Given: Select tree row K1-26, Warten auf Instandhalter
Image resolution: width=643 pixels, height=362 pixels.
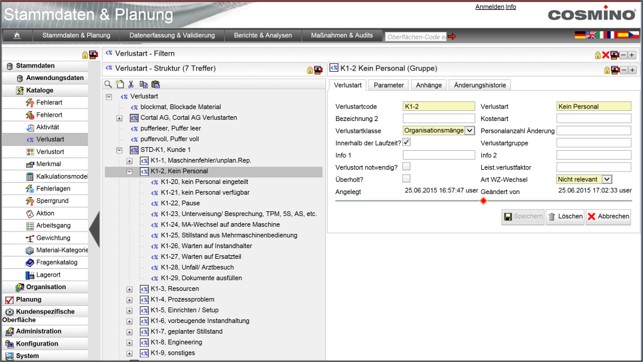Looking at the screenshot, I should (x=206, y=246).
